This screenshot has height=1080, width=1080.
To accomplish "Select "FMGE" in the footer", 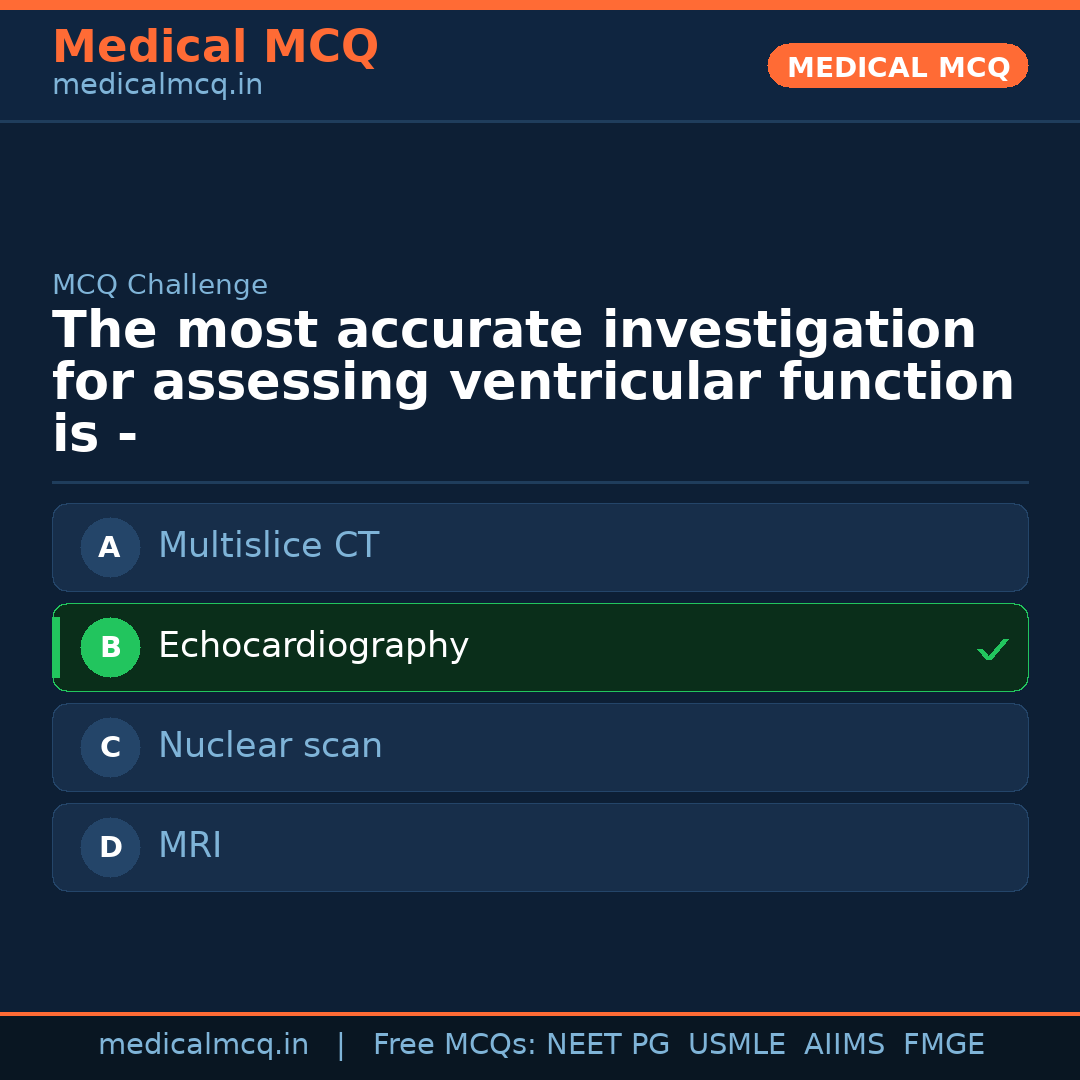I will tap(943, 1045).
